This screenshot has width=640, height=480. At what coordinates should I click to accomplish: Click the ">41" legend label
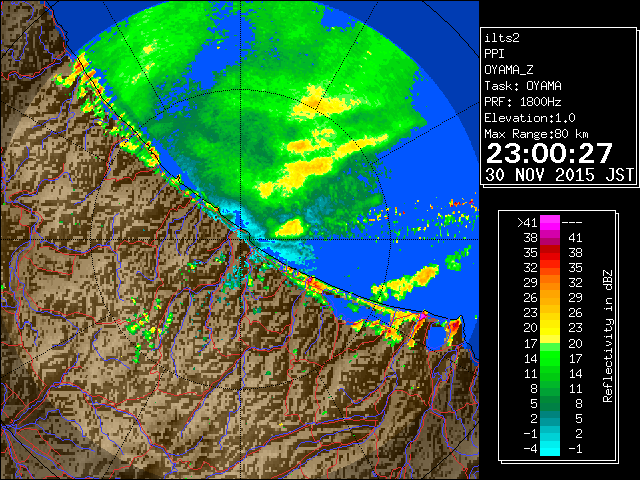(527, 223)
